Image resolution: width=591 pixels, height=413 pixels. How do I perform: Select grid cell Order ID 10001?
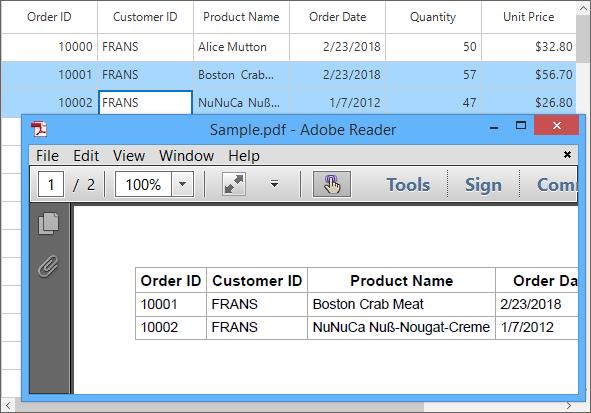(x=49, y=75)
